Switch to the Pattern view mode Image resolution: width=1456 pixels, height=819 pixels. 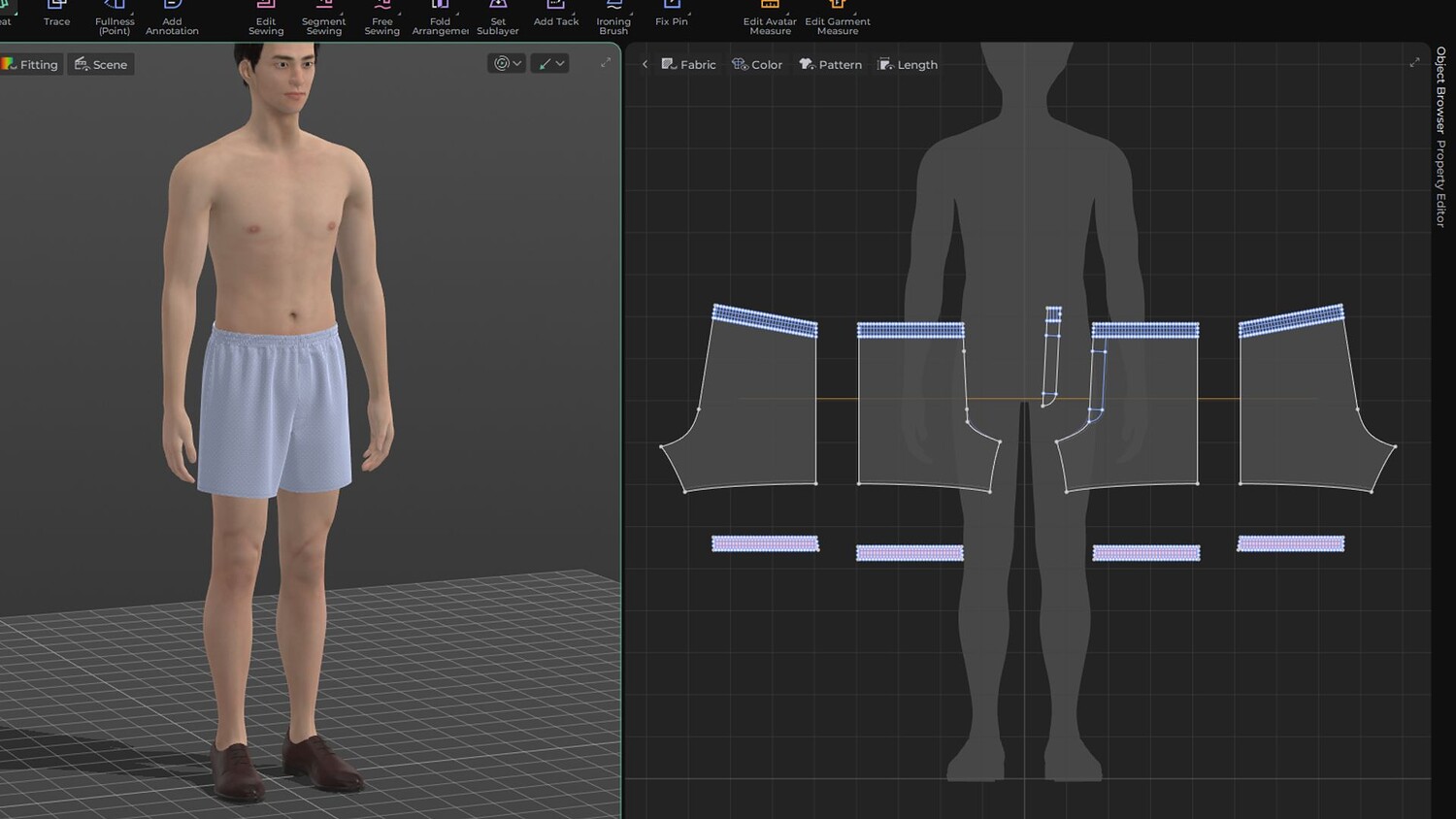[831, 64]
